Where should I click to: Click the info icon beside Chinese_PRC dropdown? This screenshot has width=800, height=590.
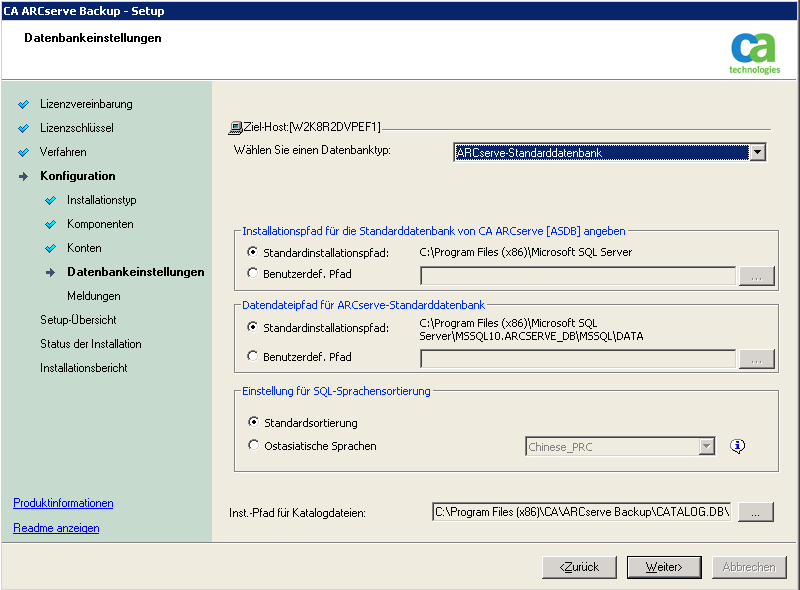point(737,446)
